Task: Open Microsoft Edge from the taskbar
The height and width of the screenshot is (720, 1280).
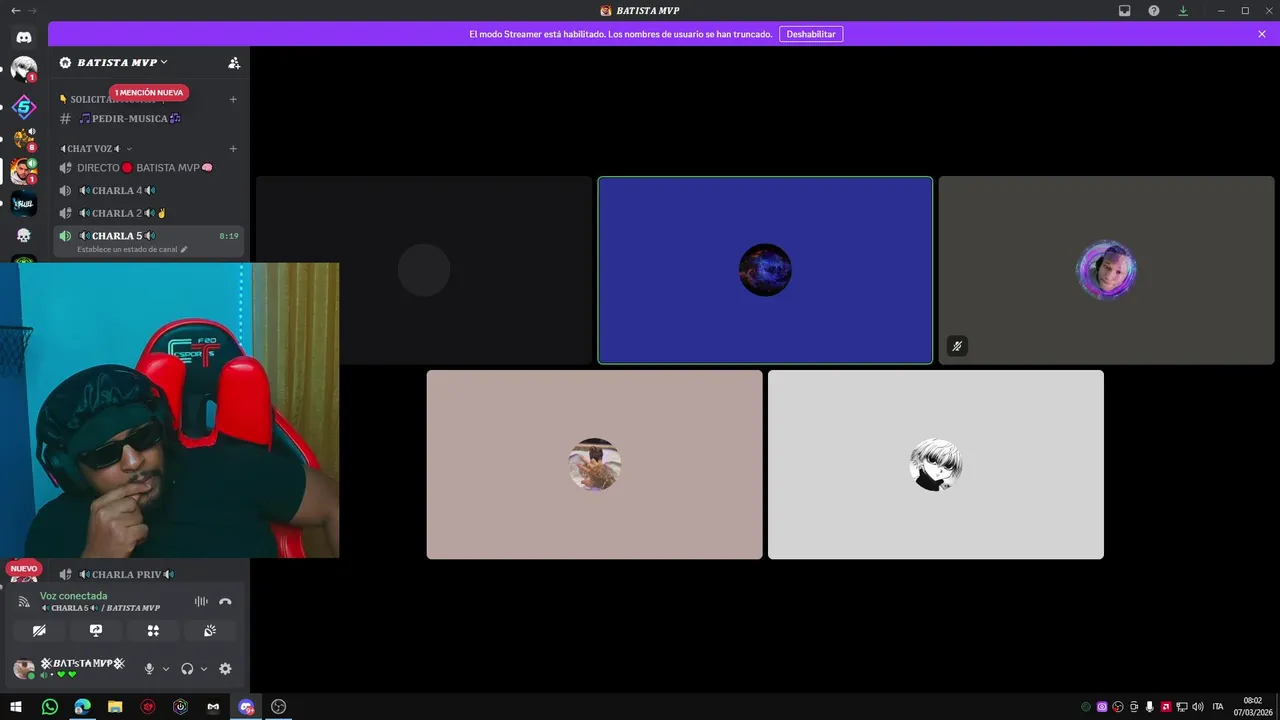Action: 82,707
